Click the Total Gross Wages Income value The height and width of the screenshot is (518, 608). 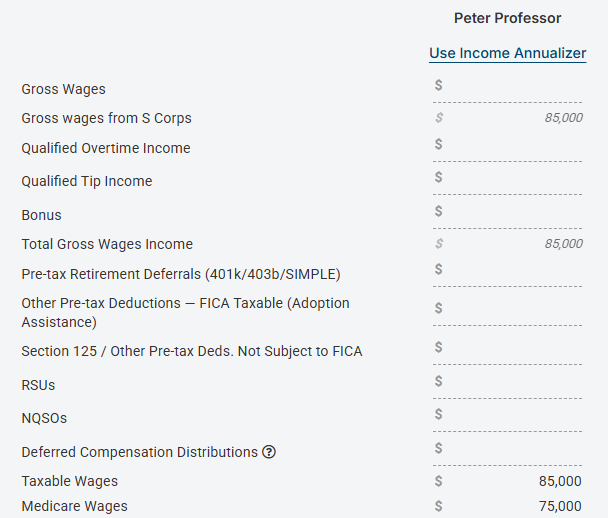click(563, 244)
